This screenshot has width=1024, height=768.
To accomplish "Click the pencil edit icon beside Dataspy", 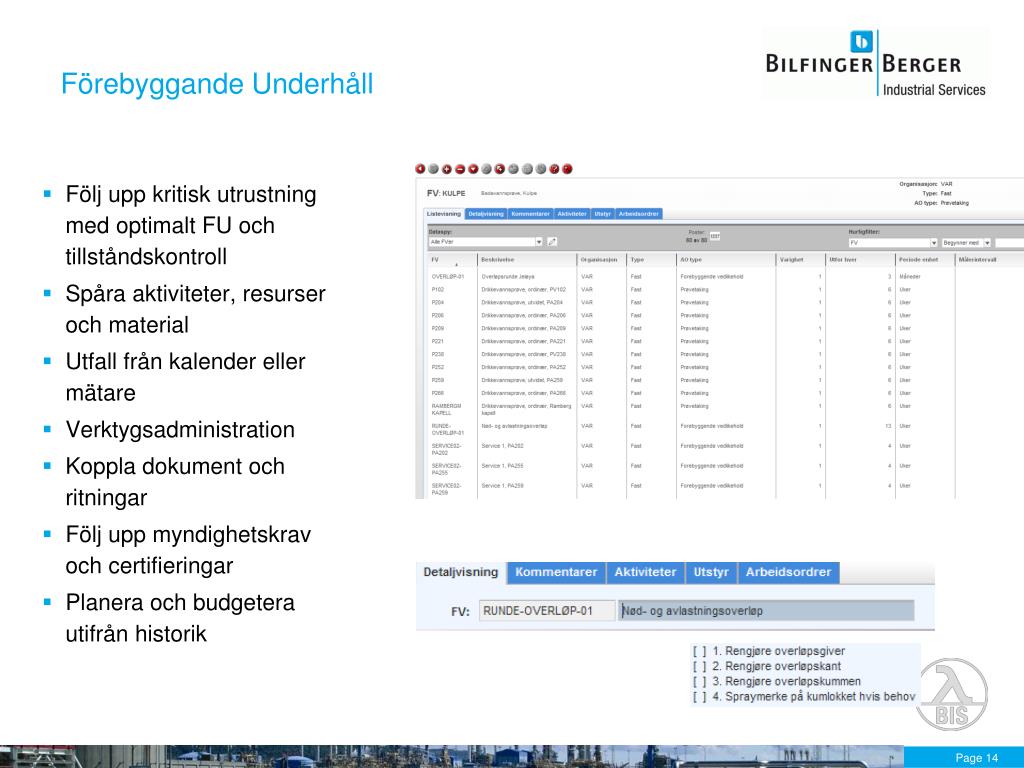I will 552,242.
